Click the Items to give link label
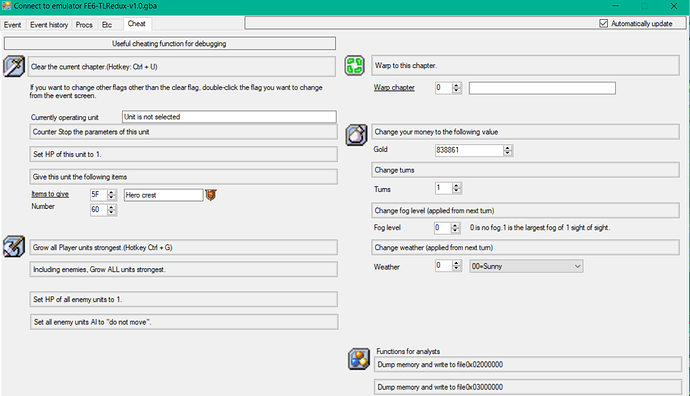The image size is (690, 396). (50, 194)
